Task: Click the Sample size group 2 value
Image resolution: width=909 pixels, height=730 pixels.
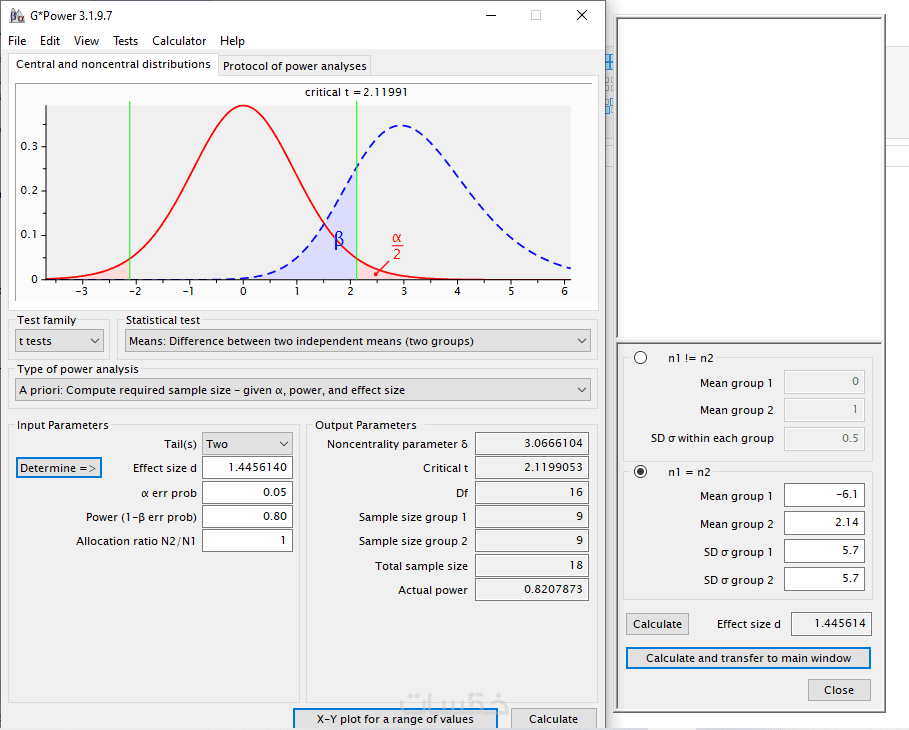Action: (x=532, y=541)
